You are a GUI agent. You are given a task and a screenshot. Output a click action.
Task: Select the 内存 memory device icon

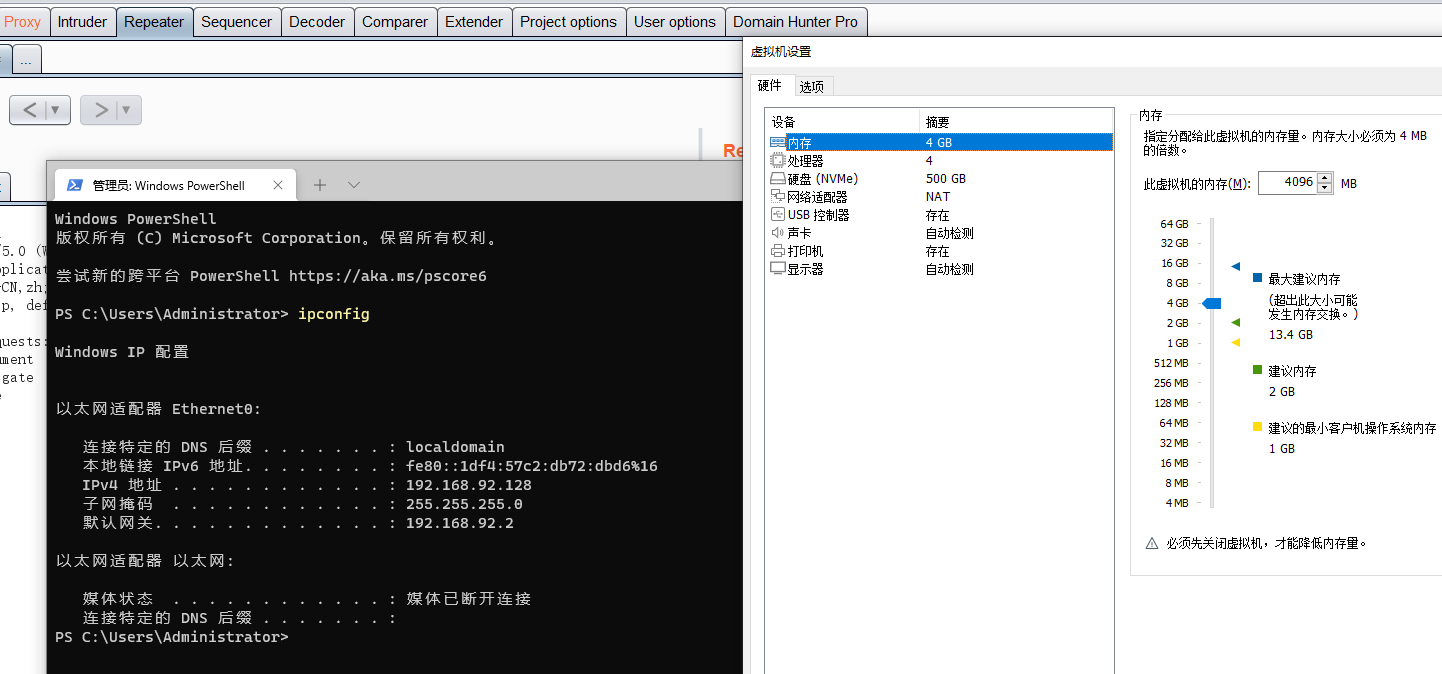point(777,143)
